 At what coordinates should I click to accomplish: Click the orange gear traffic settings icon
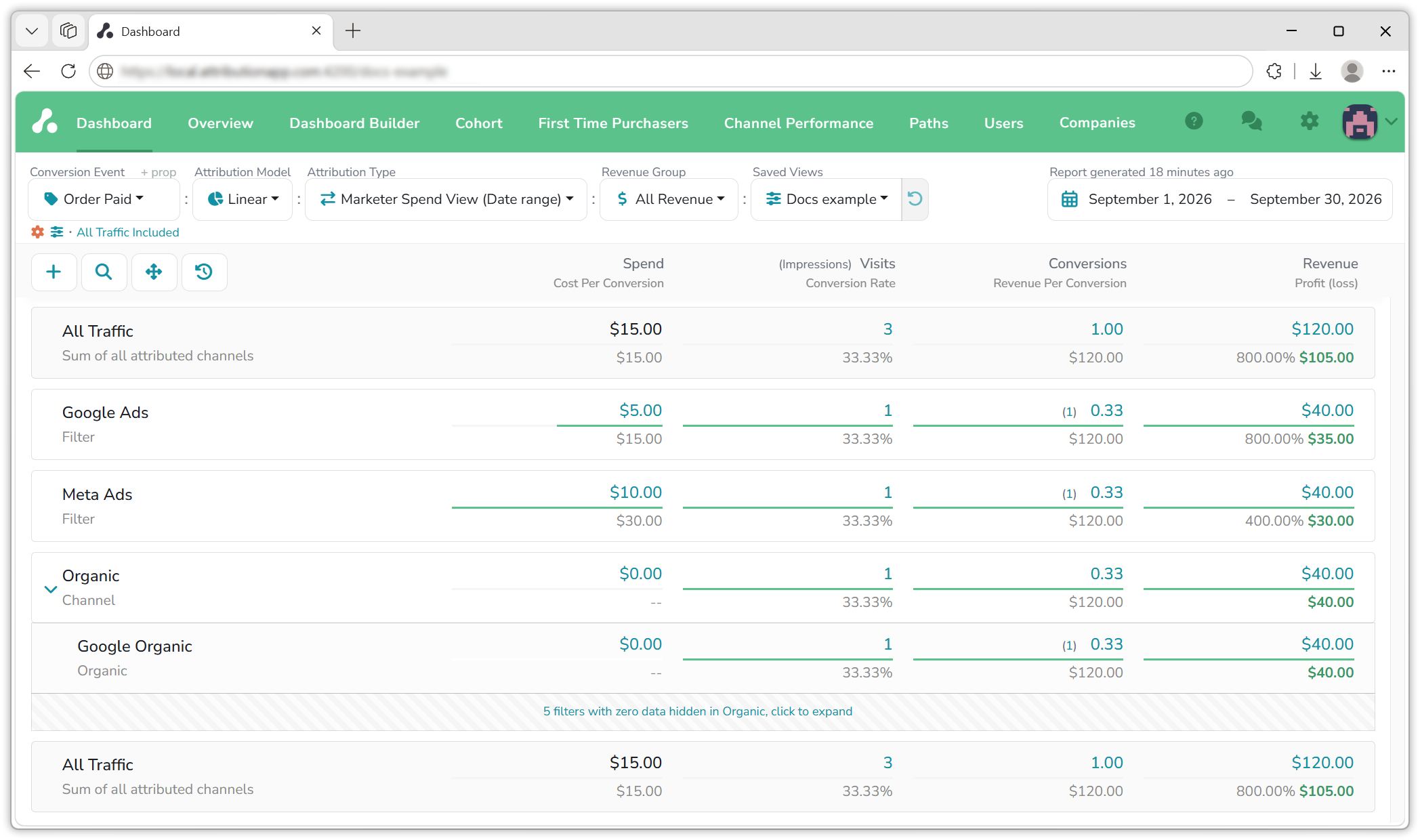tap(38, 232)
